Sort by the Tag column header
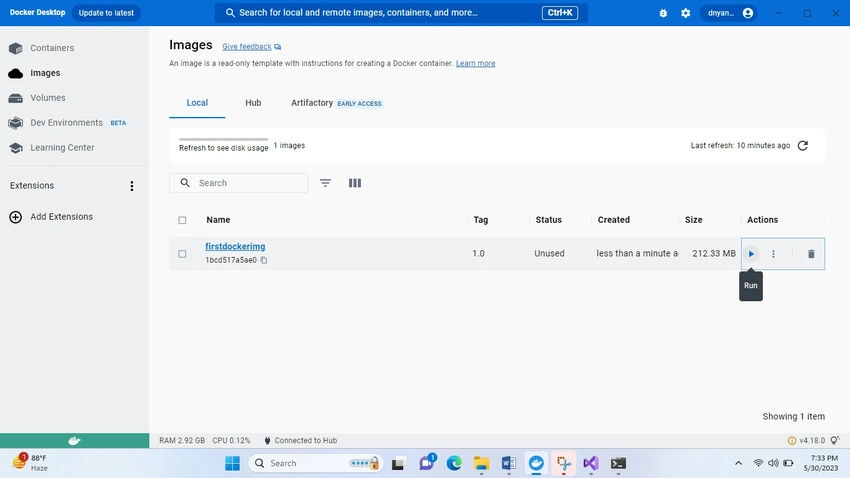This screenshot has width=850, height=478. point(481,220)
